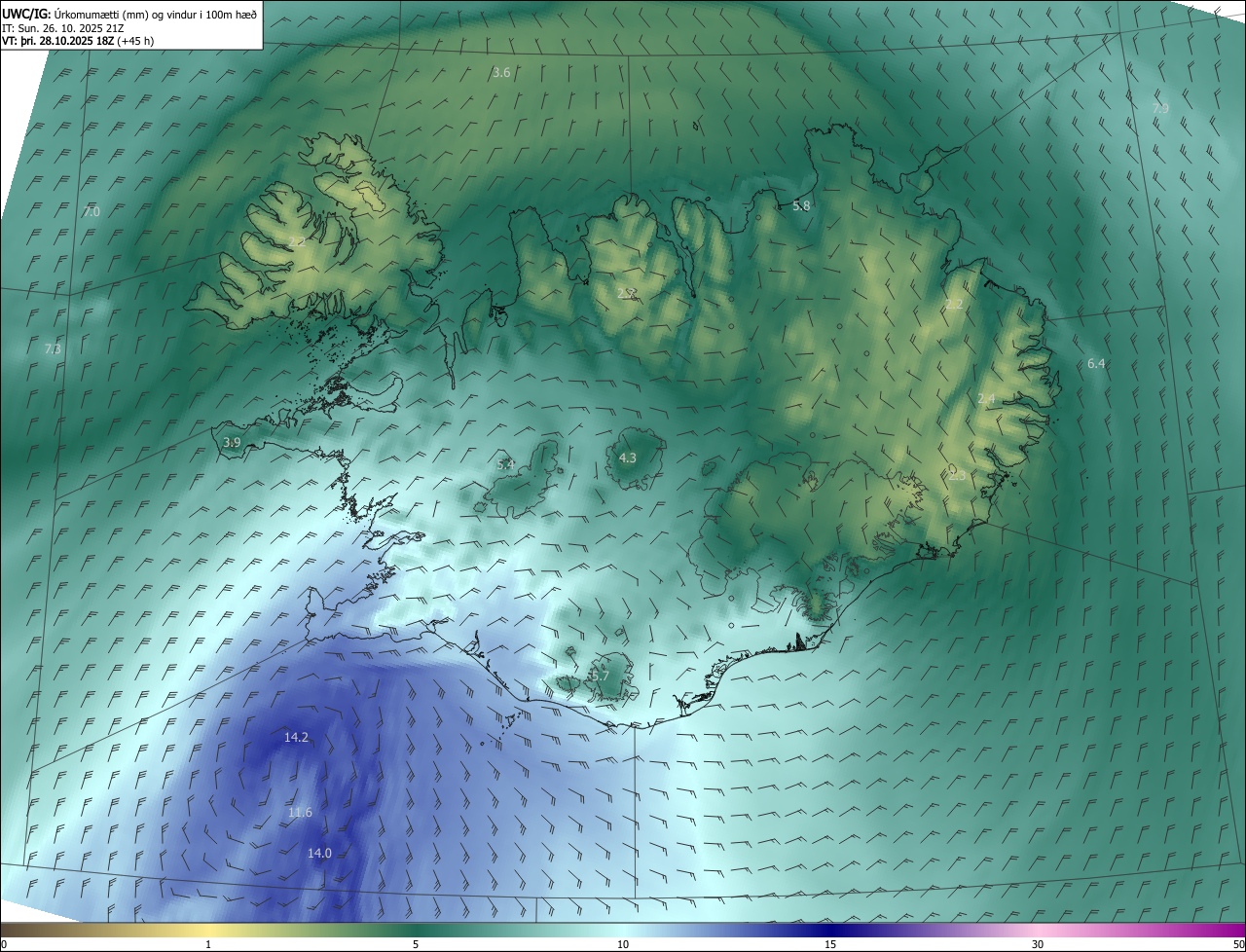Click the 7.9 value in the northeast corner

pos(1160,108)
